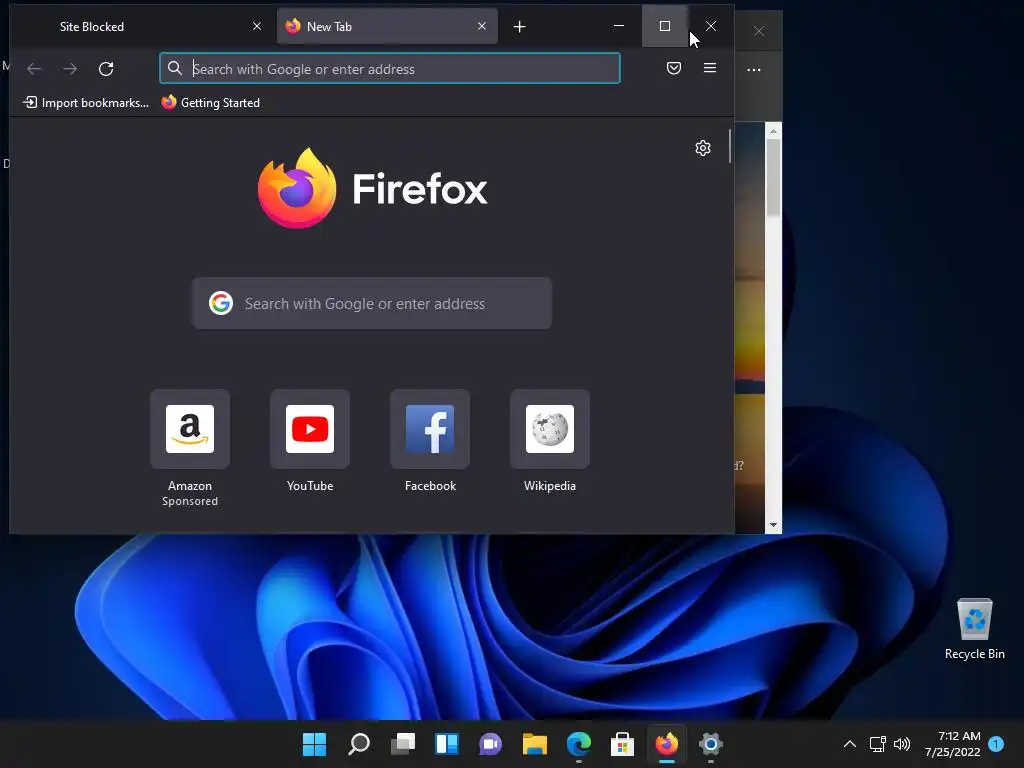Open a new tab with plus button
1024x768 pixels.
(520, 27)
